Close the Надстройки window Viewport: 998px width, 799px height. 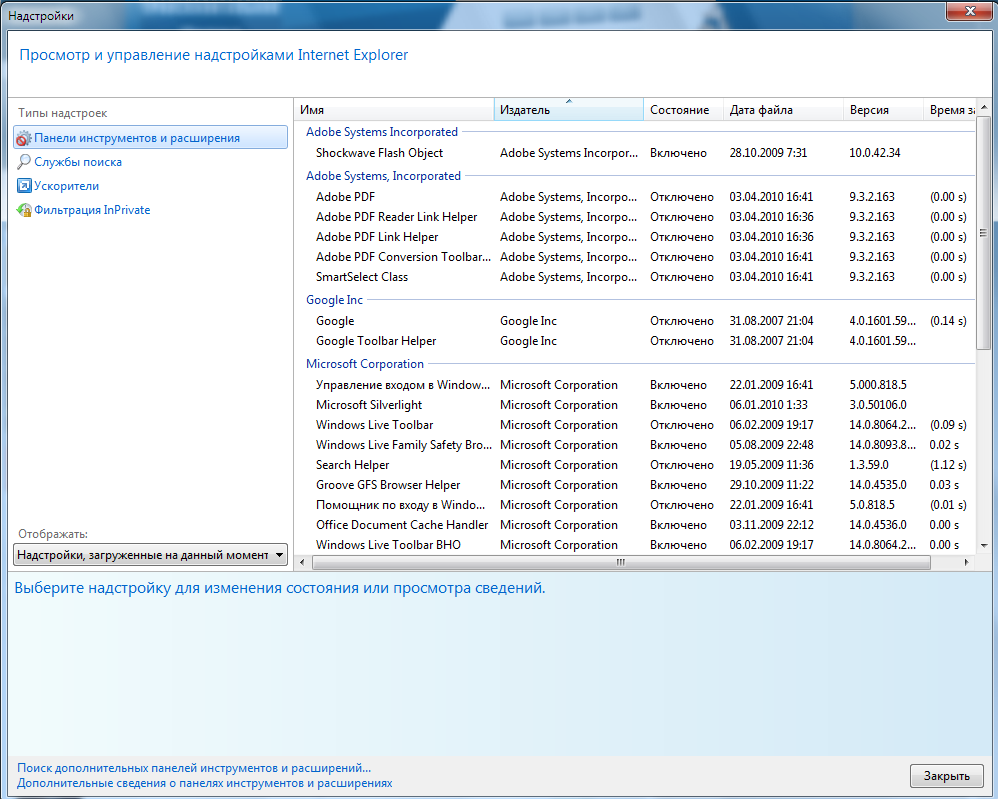coord(969,11)
